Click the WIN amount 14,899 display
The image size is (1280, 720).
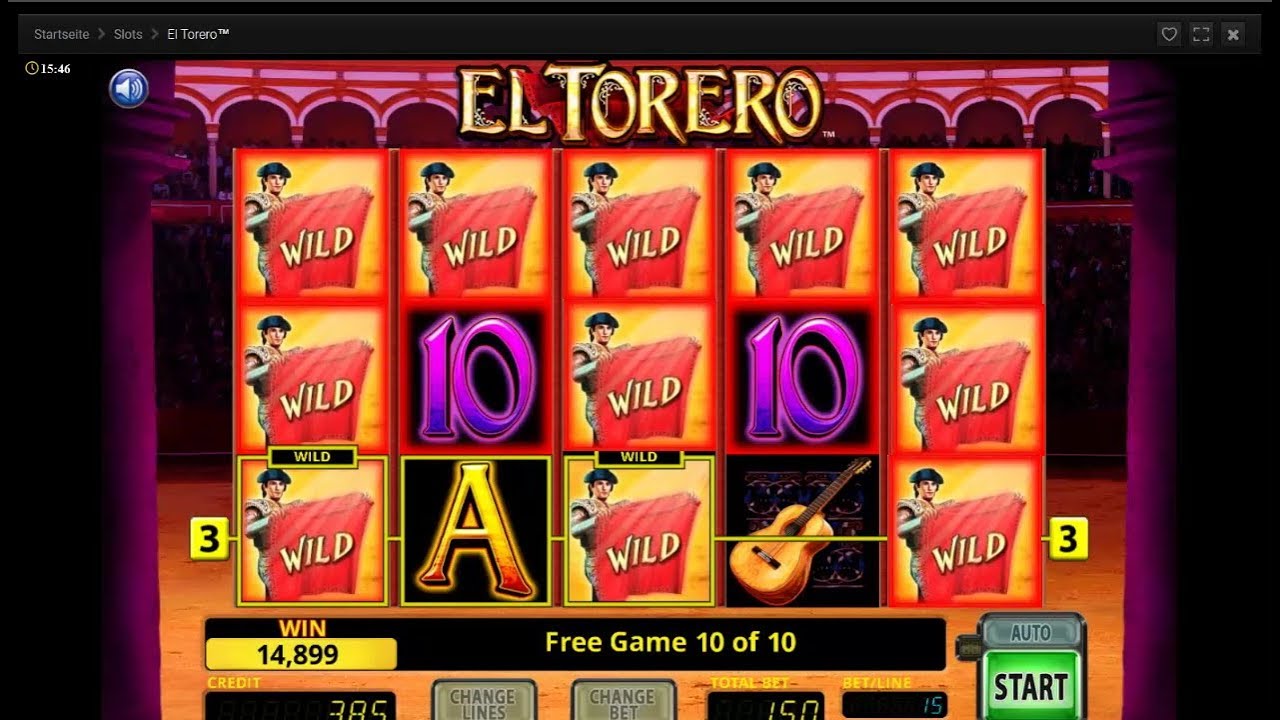point(301,654)
